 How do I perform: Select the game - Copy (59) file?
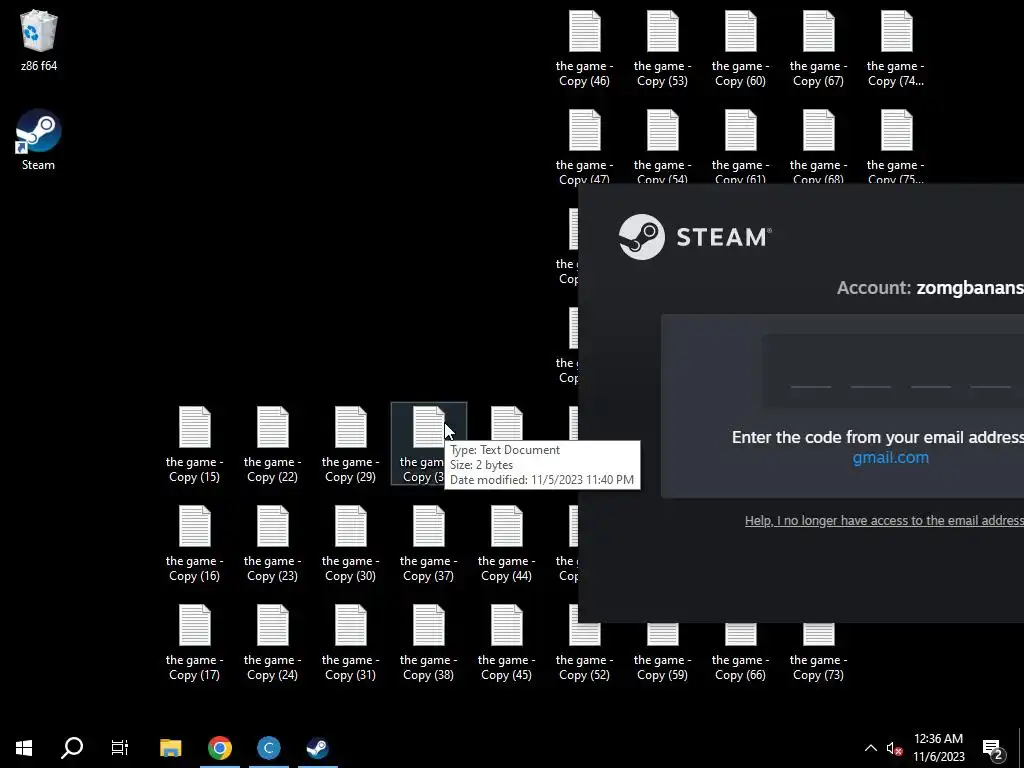pyautogui.click(x=662, y=653)
